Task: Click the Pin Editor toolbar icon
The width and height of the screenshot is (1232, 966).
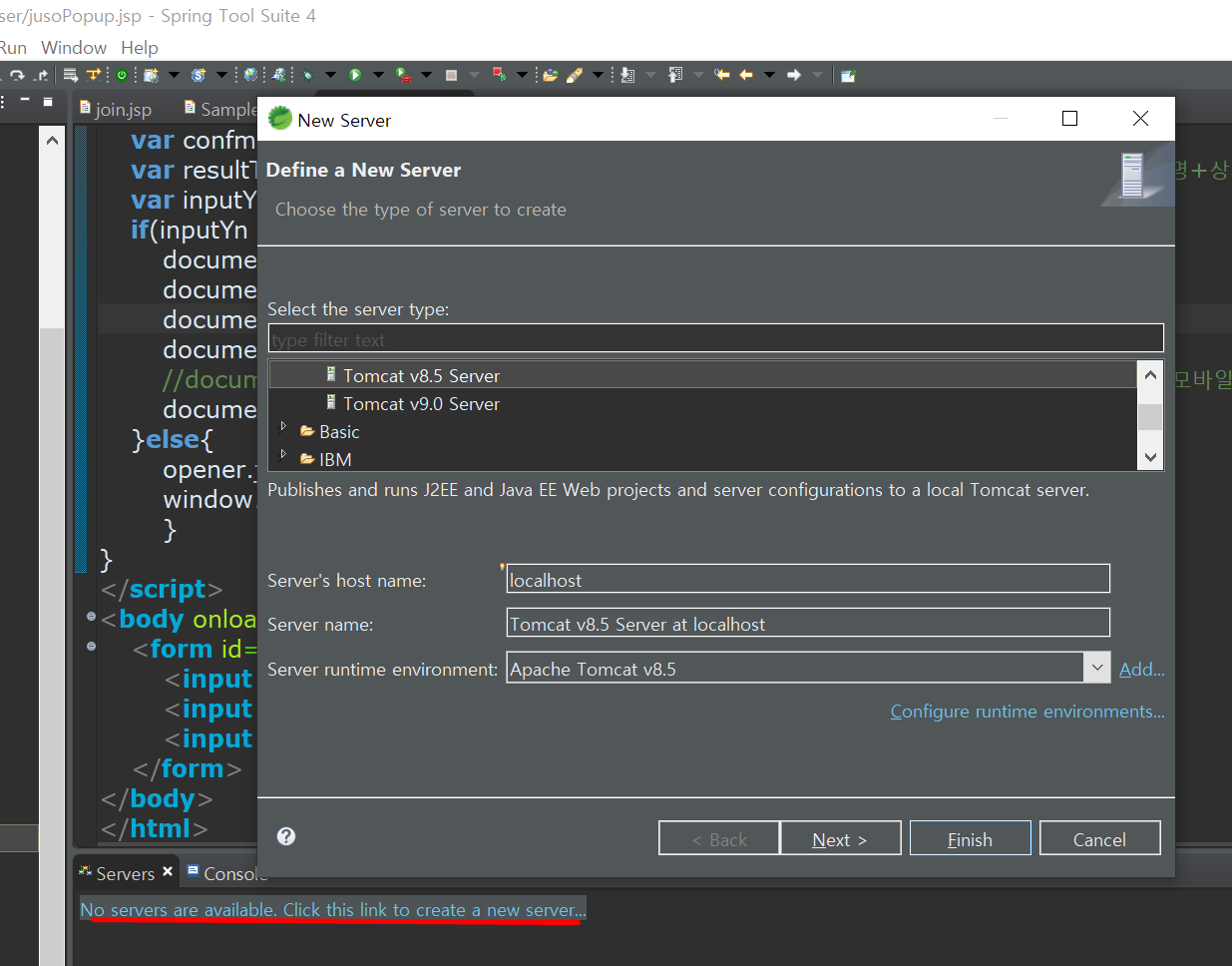Action: coord(848,75)
